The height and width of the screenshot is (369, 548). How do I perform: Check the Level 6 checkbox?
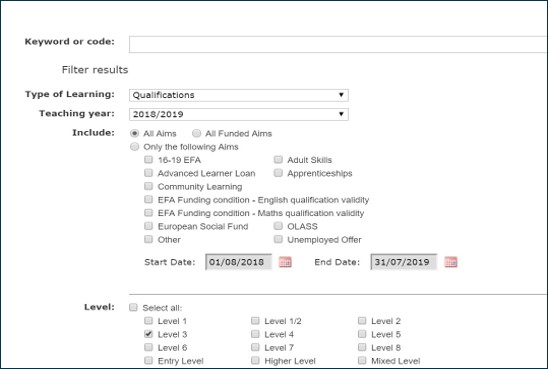(x=149, y=347)
